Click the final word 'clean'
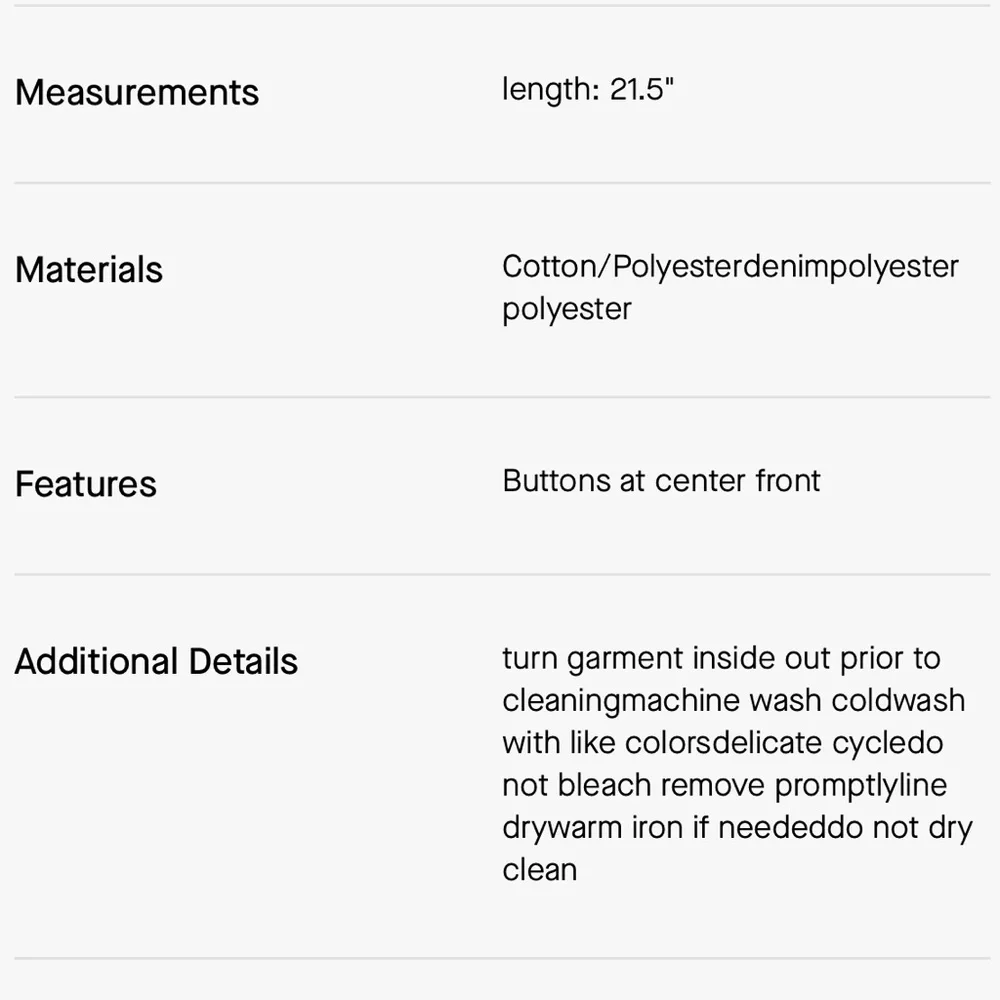Viewport: 1000px width, 1000px height. click(x=539, y=869)
